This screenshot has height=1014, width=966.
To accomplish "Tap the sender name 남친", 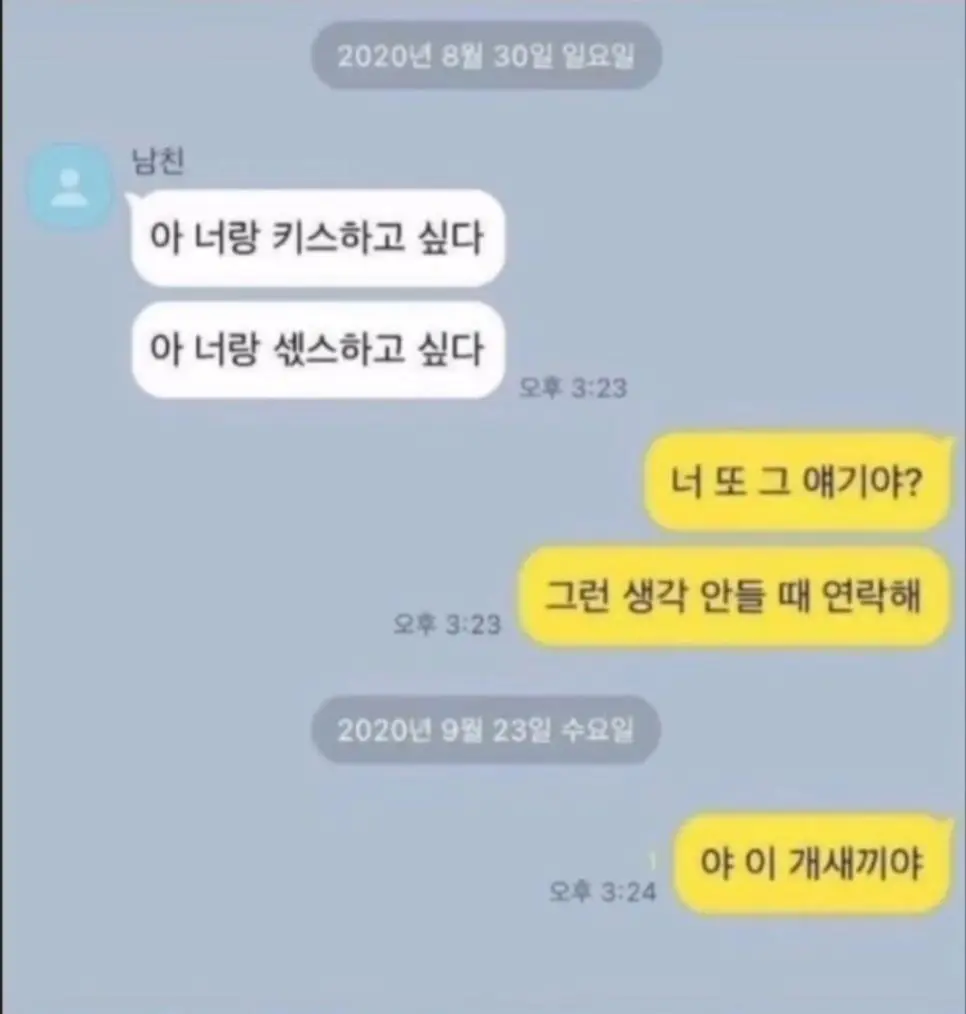I will coord(158,161).
